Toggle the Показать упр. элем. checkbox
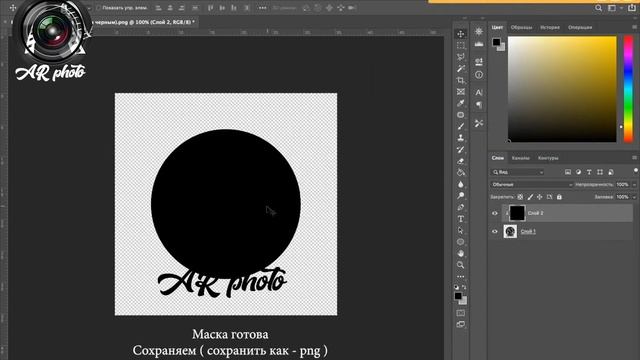The height and width of the screenshot is (360, 640). 98,8
